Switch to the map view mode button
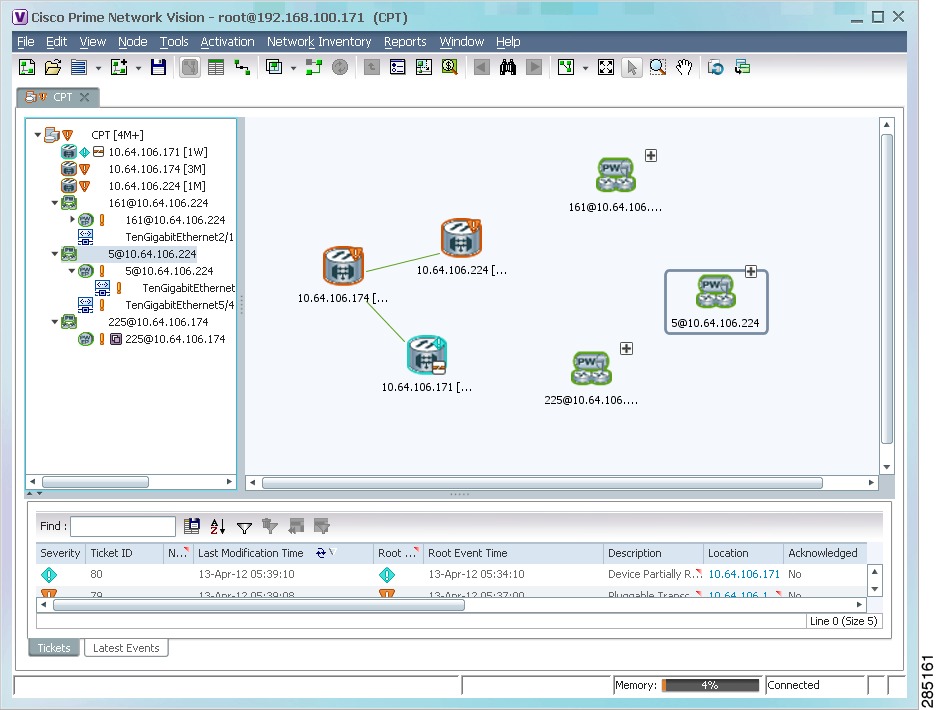 click(190, 67)
